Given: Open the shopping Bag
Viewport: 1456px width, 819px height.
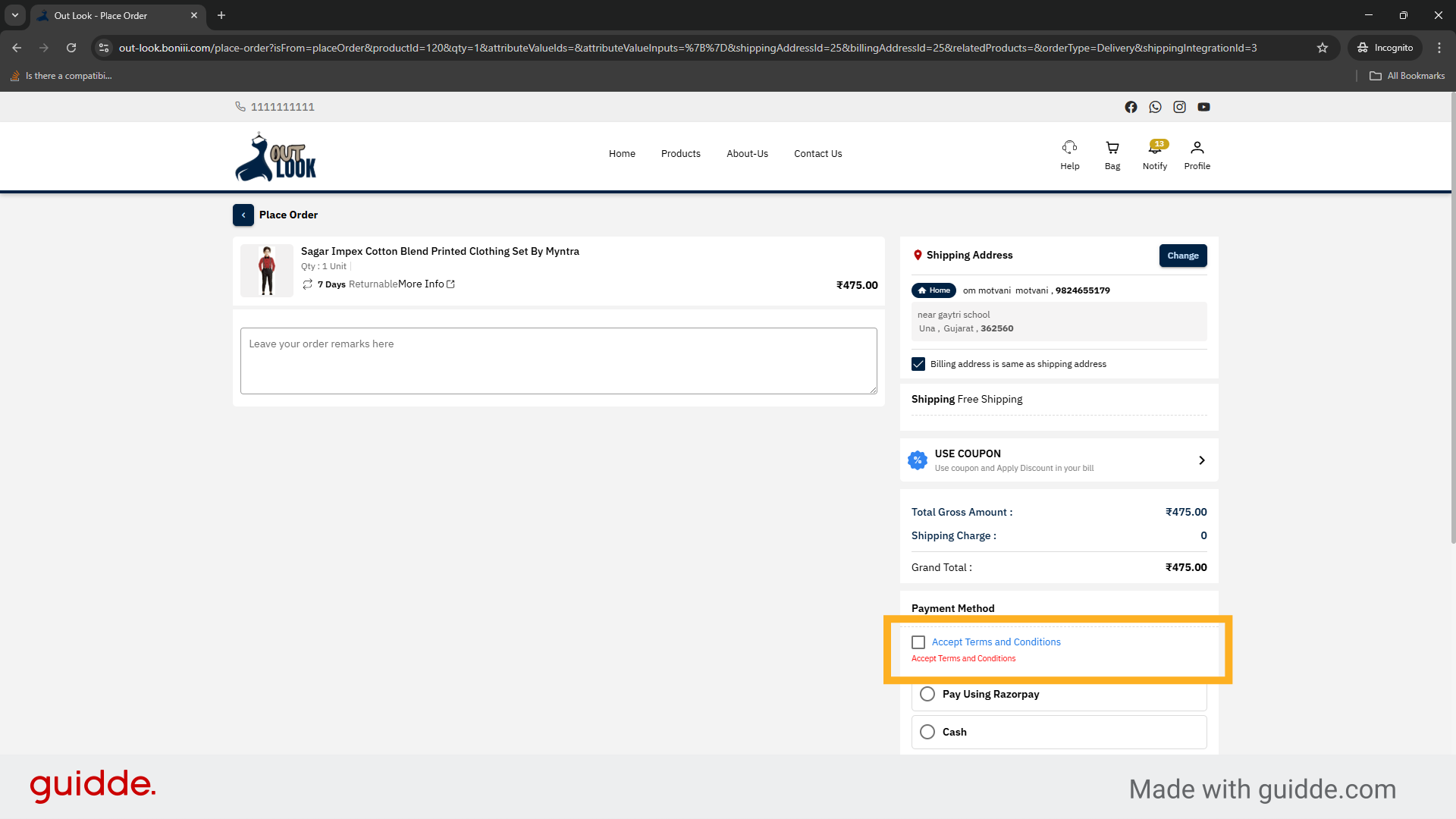Looking at the screenshot, I should click(1112, 155).
